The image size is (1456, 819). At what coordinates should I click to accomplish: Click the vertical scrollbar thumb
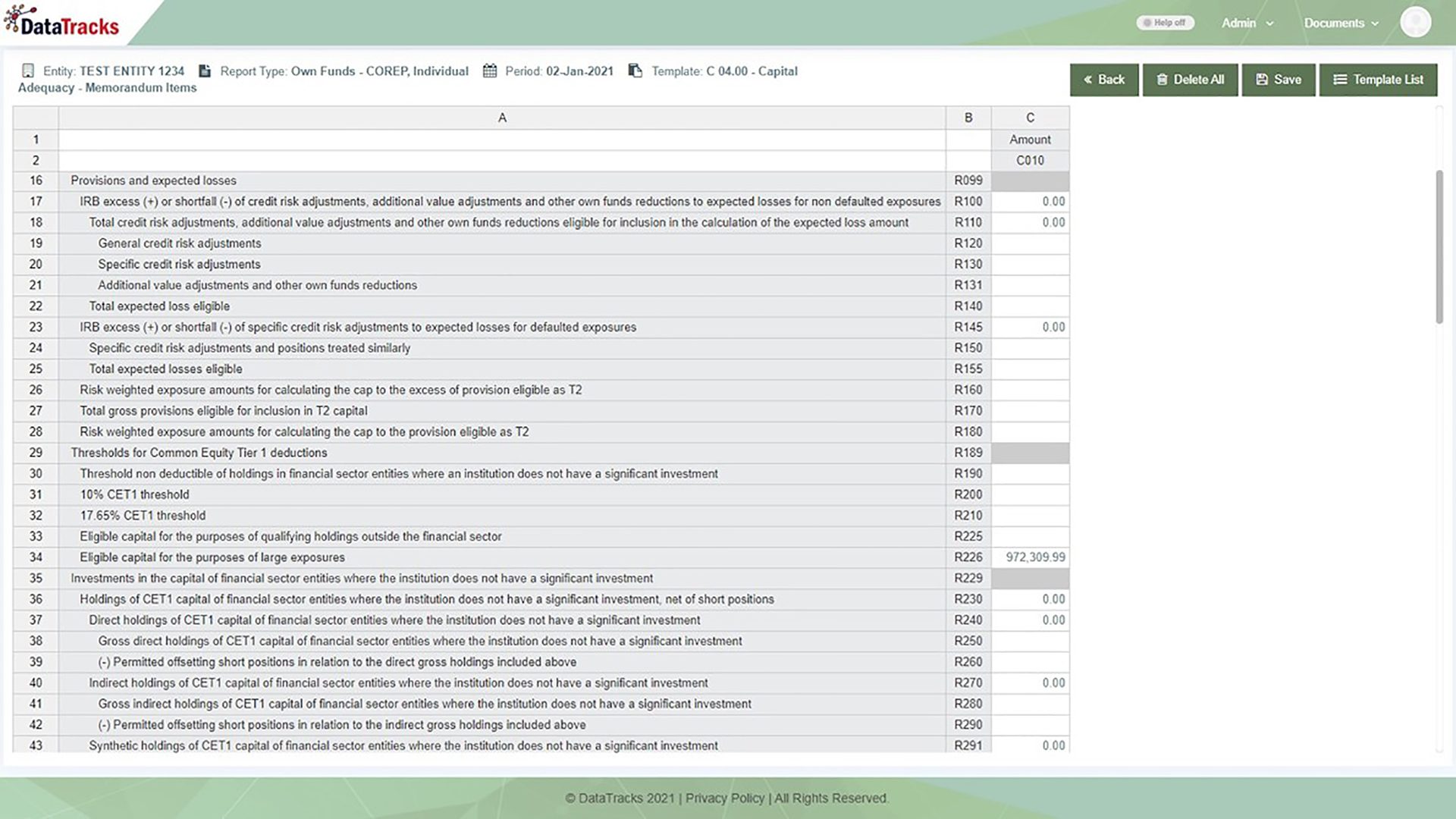click(1439, 247)
